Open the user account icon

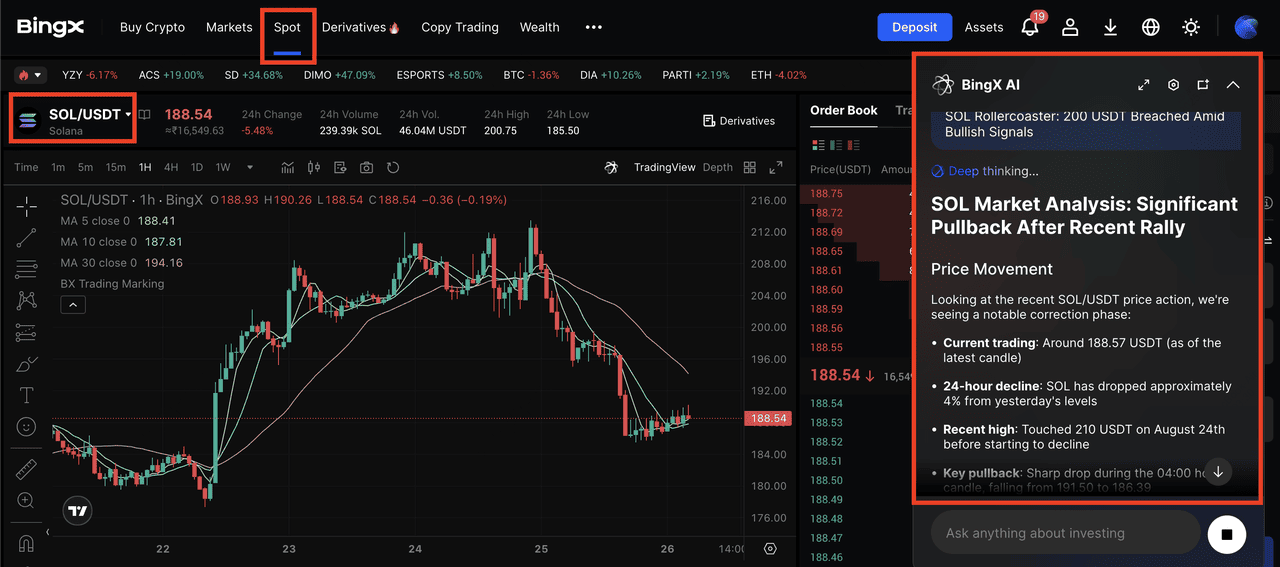(1070, 27)
